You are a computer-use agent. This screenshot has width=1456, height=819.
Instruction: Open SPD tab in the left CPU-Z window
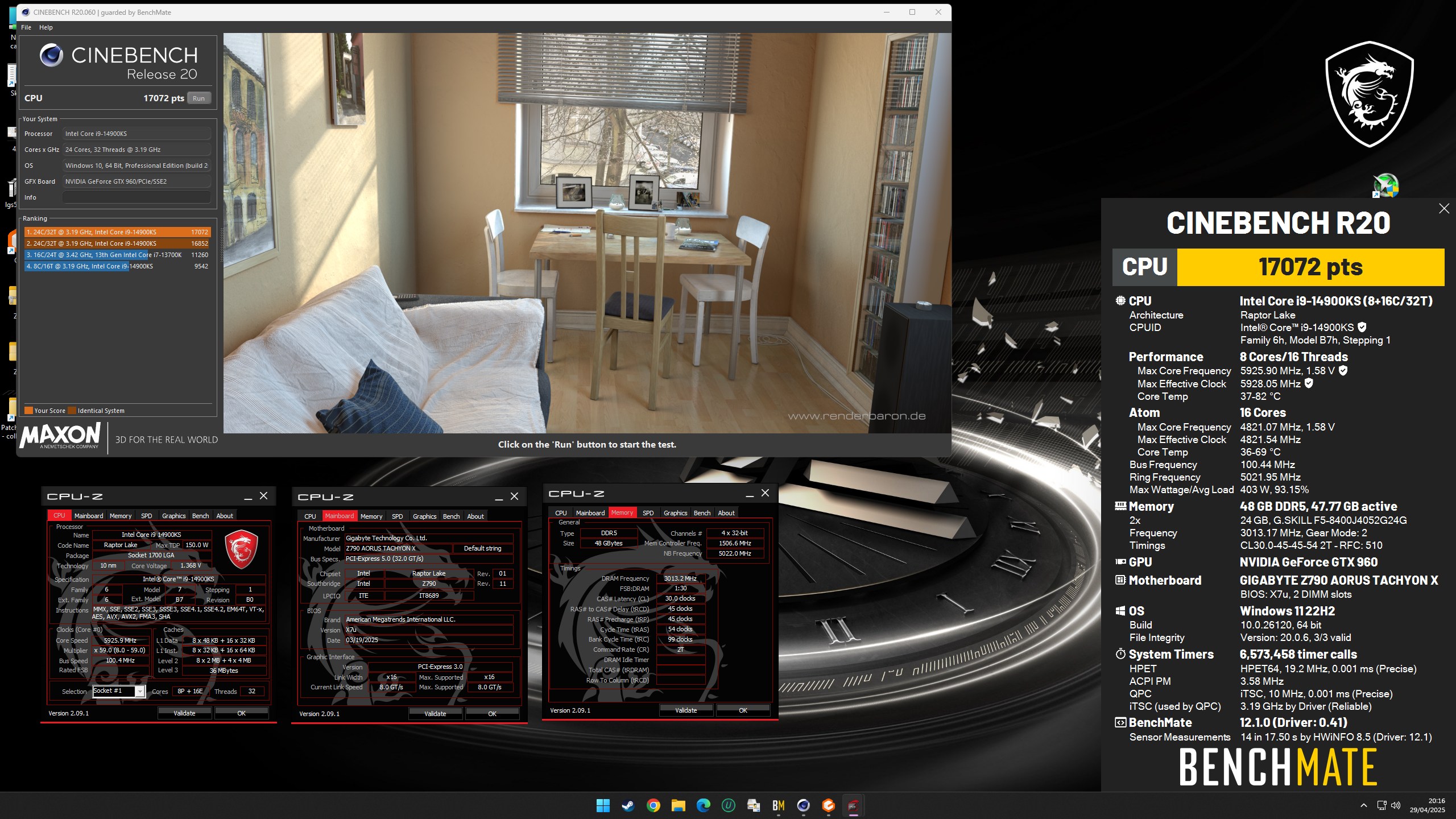(147, 516)
